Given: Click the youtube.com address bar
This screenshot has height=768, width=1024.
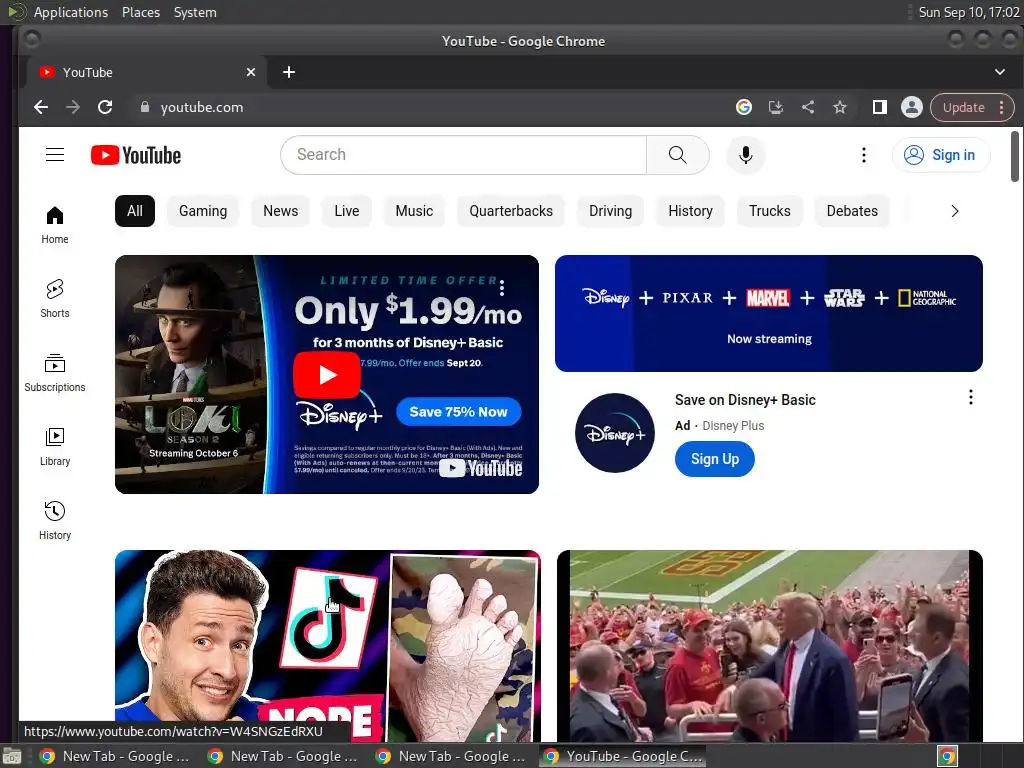Looking at the screenshot, I should [431, 107].
